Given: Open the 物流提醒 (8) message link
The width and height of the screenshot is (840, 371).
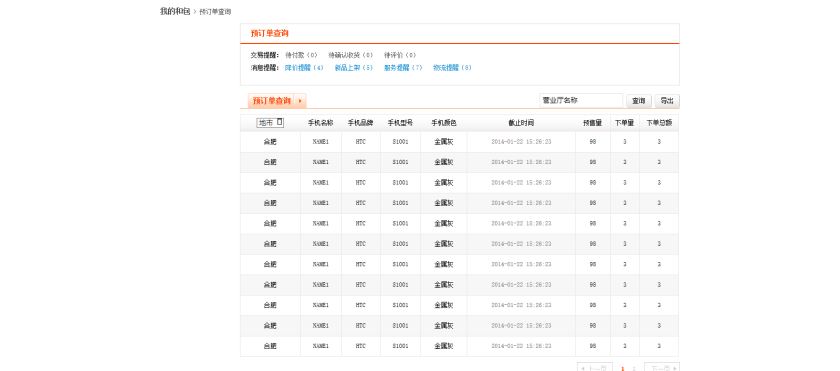Looking at the screenshot, I should coord(452,68).
